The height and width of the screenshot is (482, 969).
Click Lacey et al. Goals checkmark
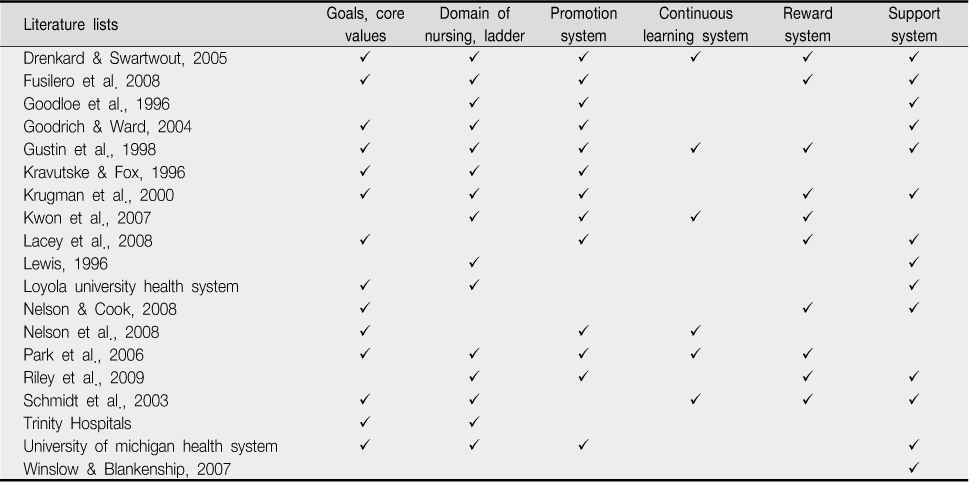[365, 239]
